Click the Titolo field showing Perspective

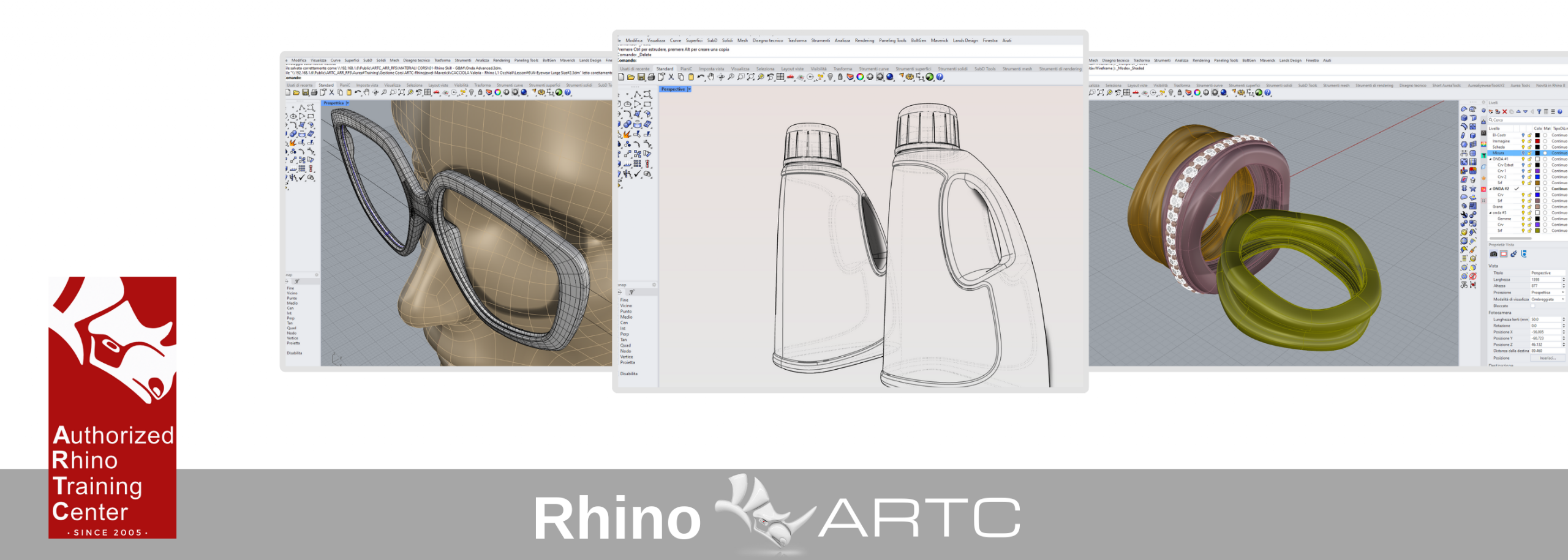point(1548,273)
